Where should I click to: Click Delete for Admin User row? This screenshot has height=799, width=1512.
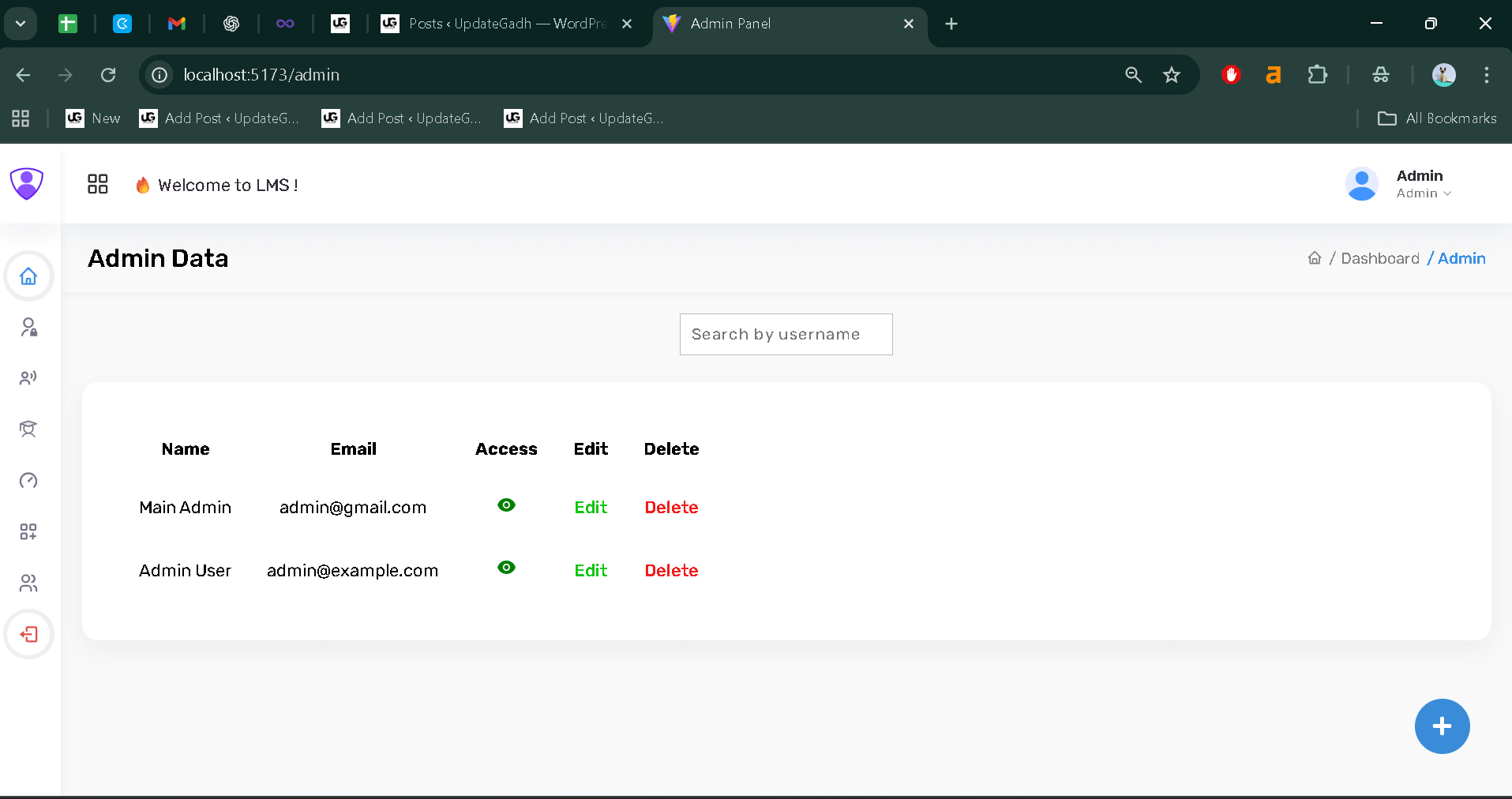(x=671, y=570)
